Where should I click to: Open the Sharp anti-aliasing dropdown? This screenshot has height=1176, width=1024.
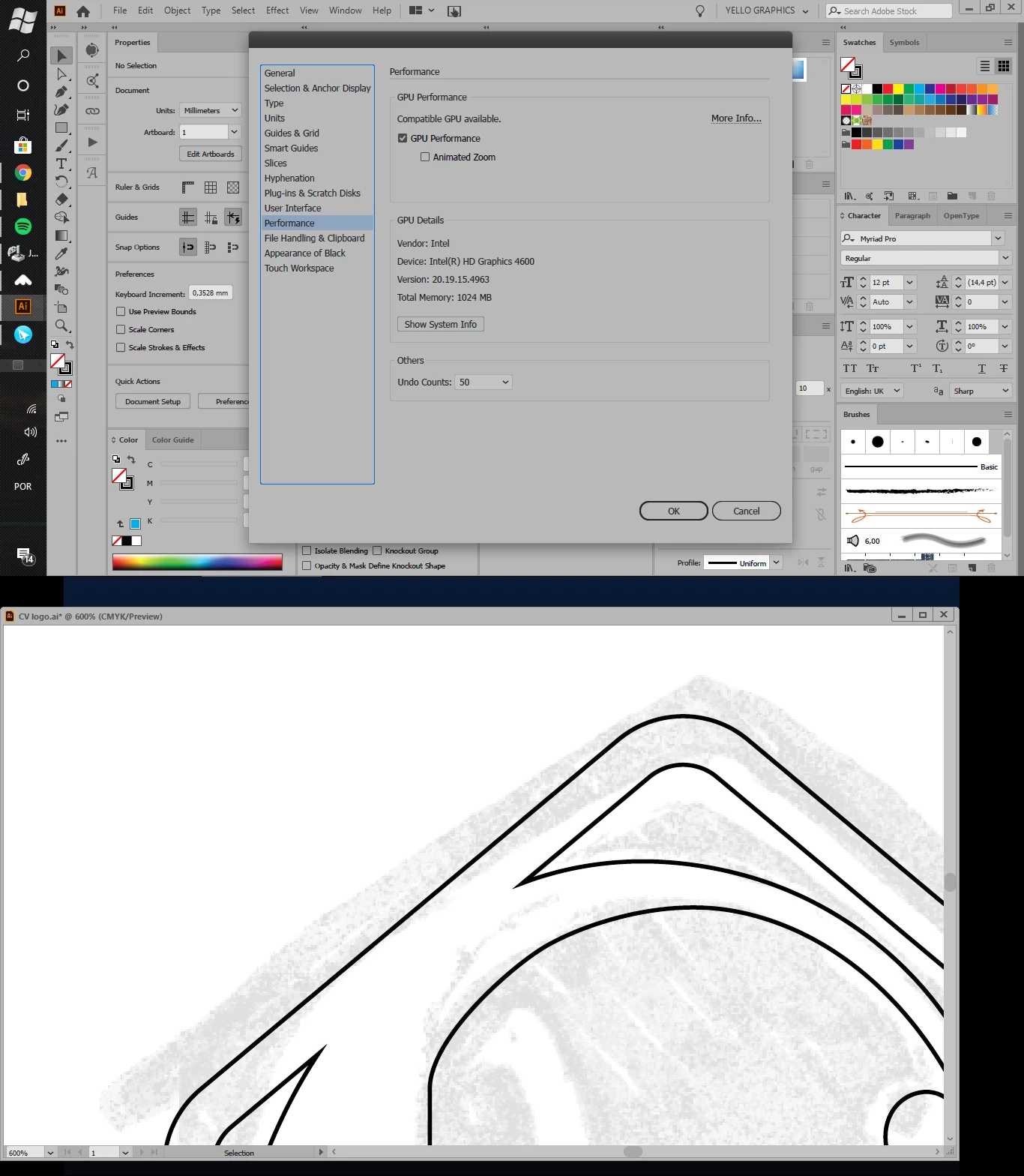[x=981, y=391]
